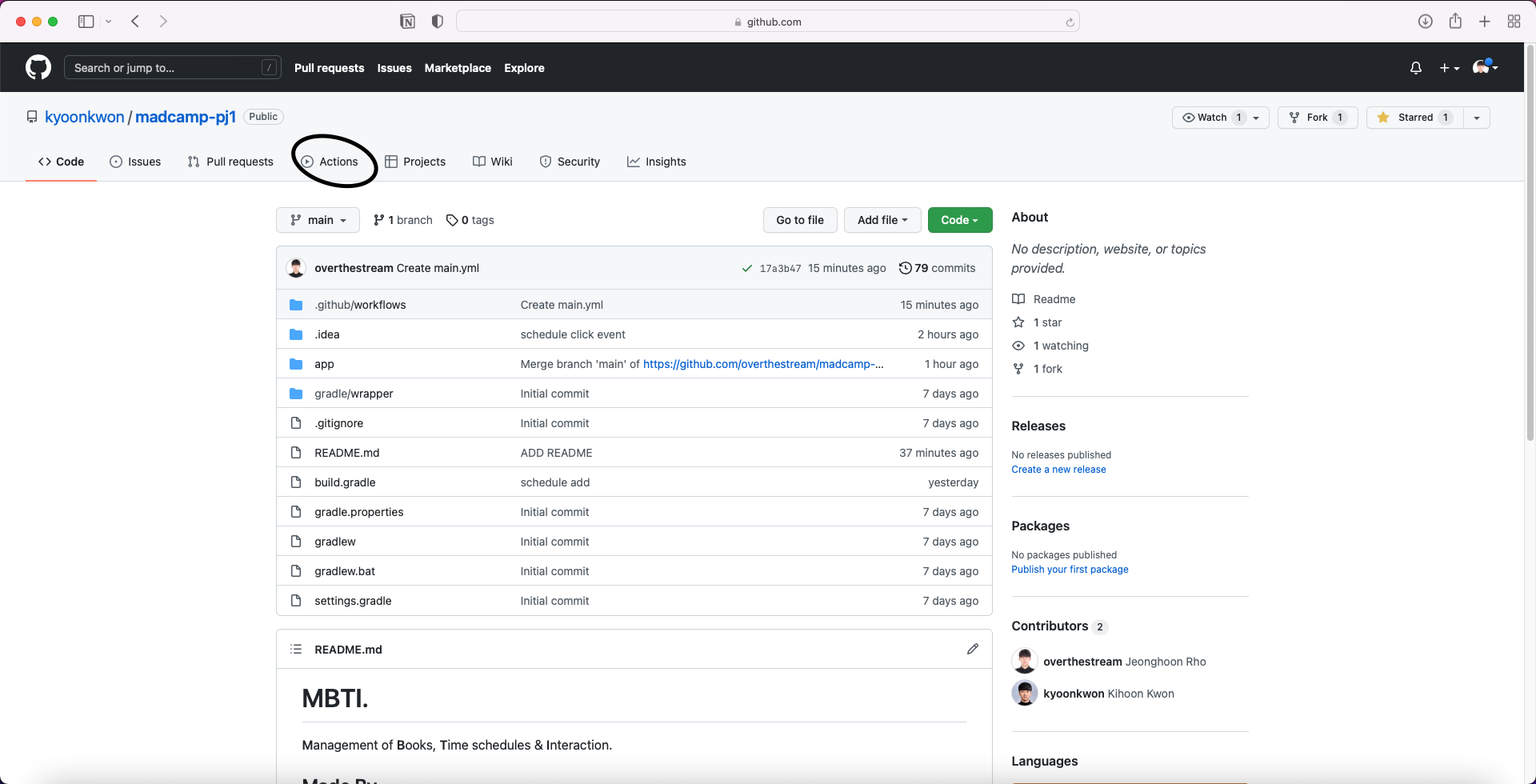
Task: Open kyoonkwon owner profile link
Action: [85, 117]
